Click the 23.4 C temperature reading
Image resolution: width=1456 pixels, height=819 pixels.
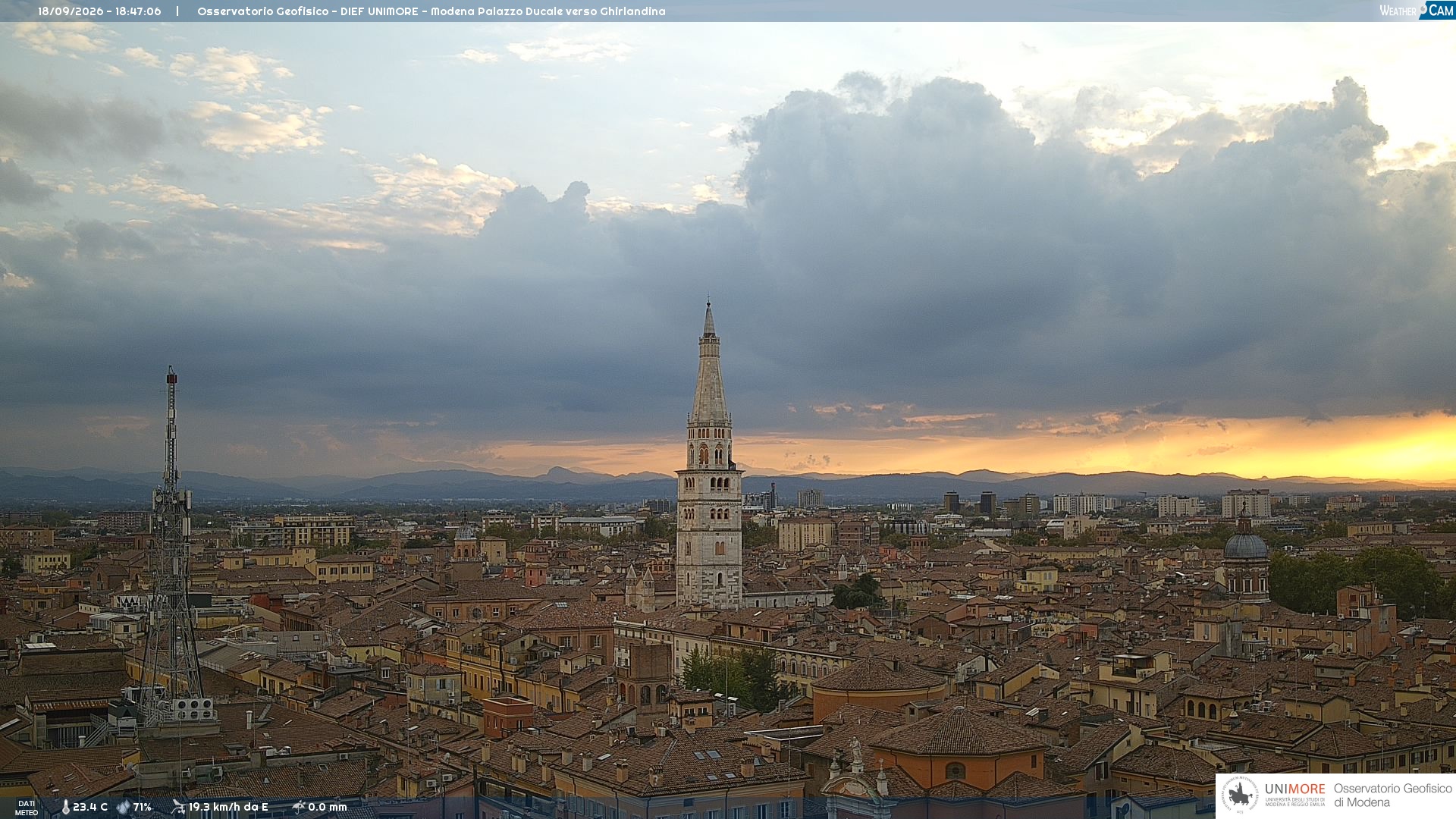(x=90, y=807)
